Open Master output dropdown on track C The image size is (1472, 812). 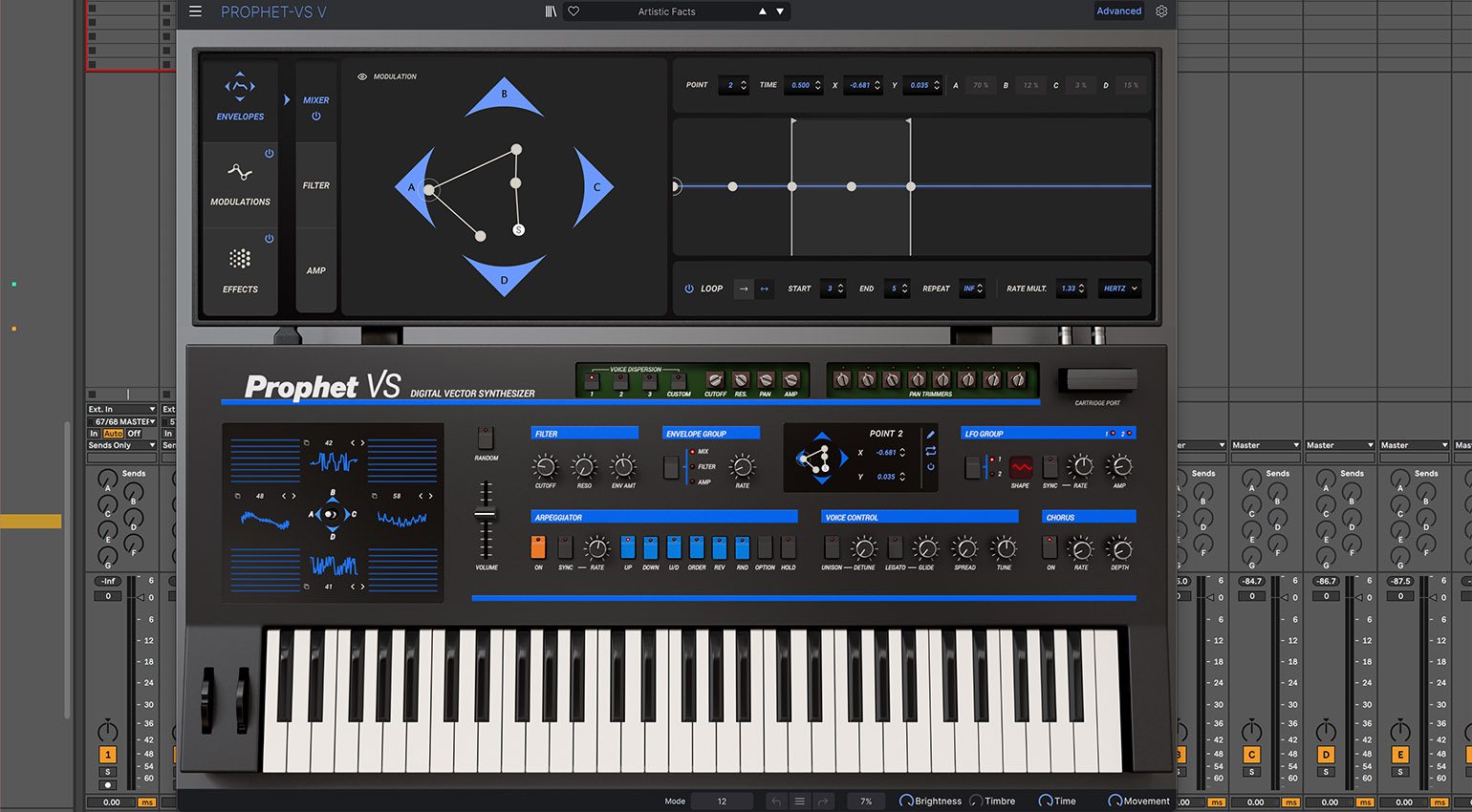click(x=1266, y=445)
